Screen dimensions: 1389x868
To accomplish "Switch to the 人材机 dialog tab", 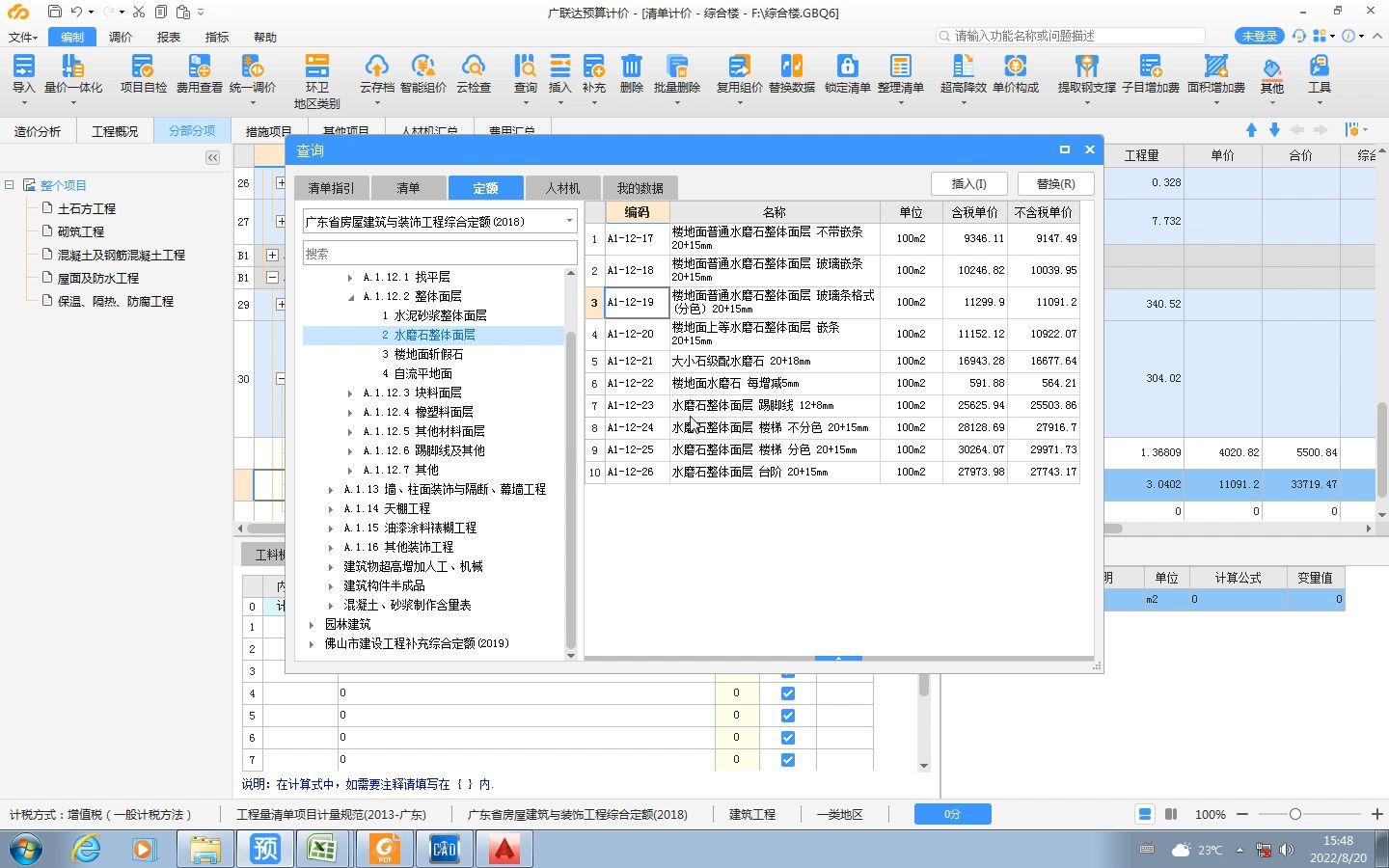I will 562,188.
